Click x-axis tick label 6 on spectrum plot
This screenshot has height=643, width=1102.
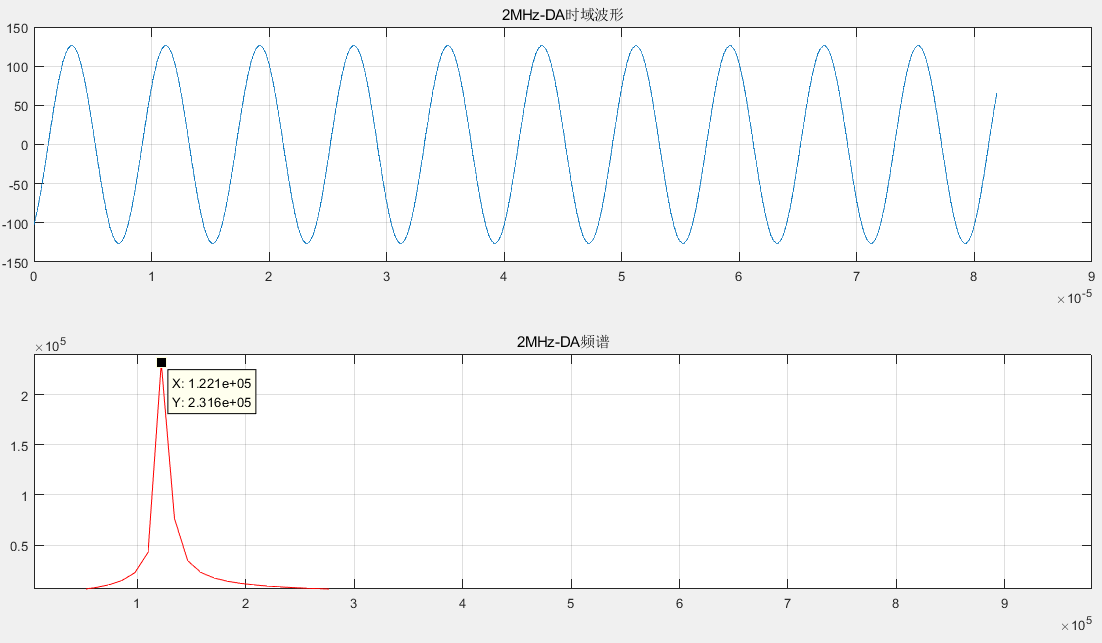point(679,604)
